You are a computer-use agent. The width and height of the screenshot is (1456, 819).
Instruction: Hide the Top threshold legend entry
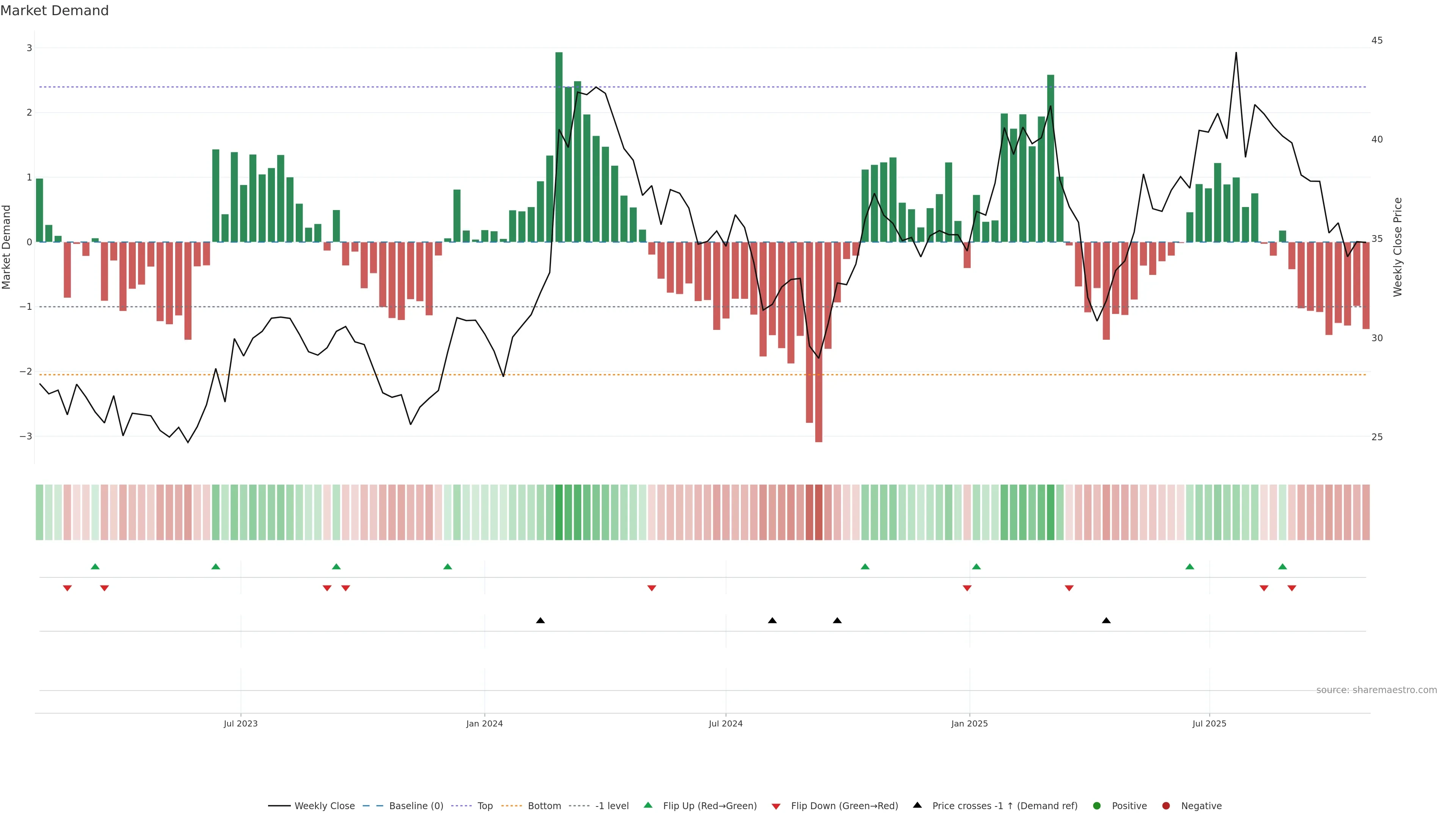click(x=485, y=806)
